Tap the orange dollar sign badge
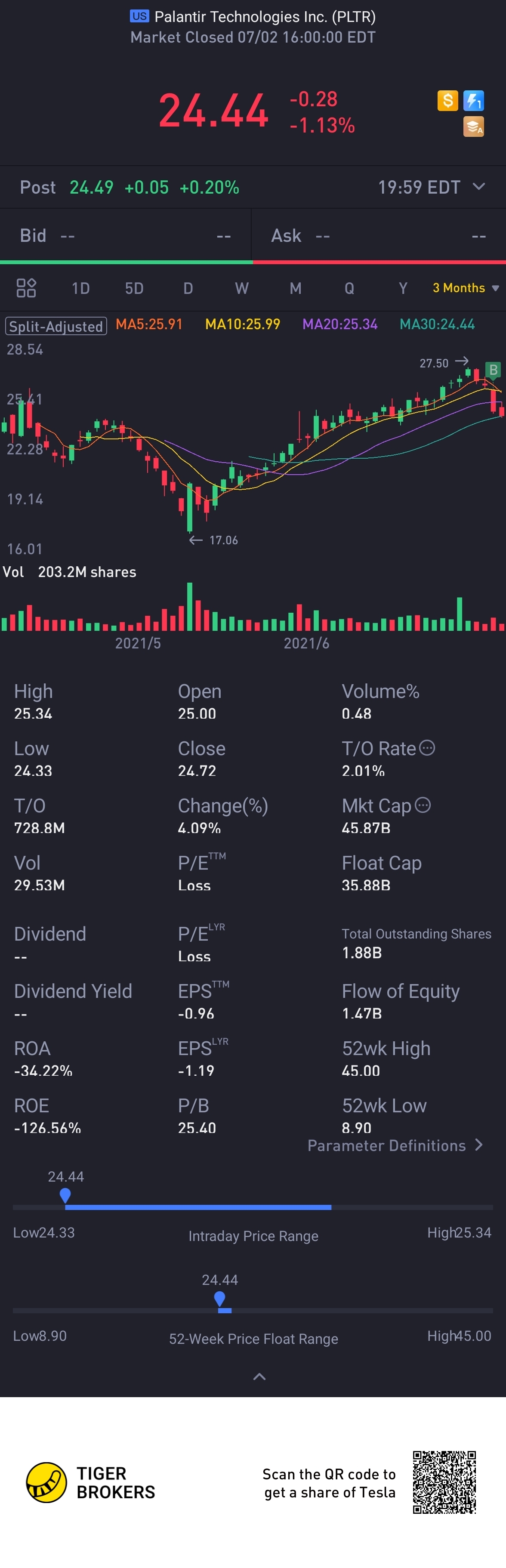Screen dimensions: 506x1568 447,100
